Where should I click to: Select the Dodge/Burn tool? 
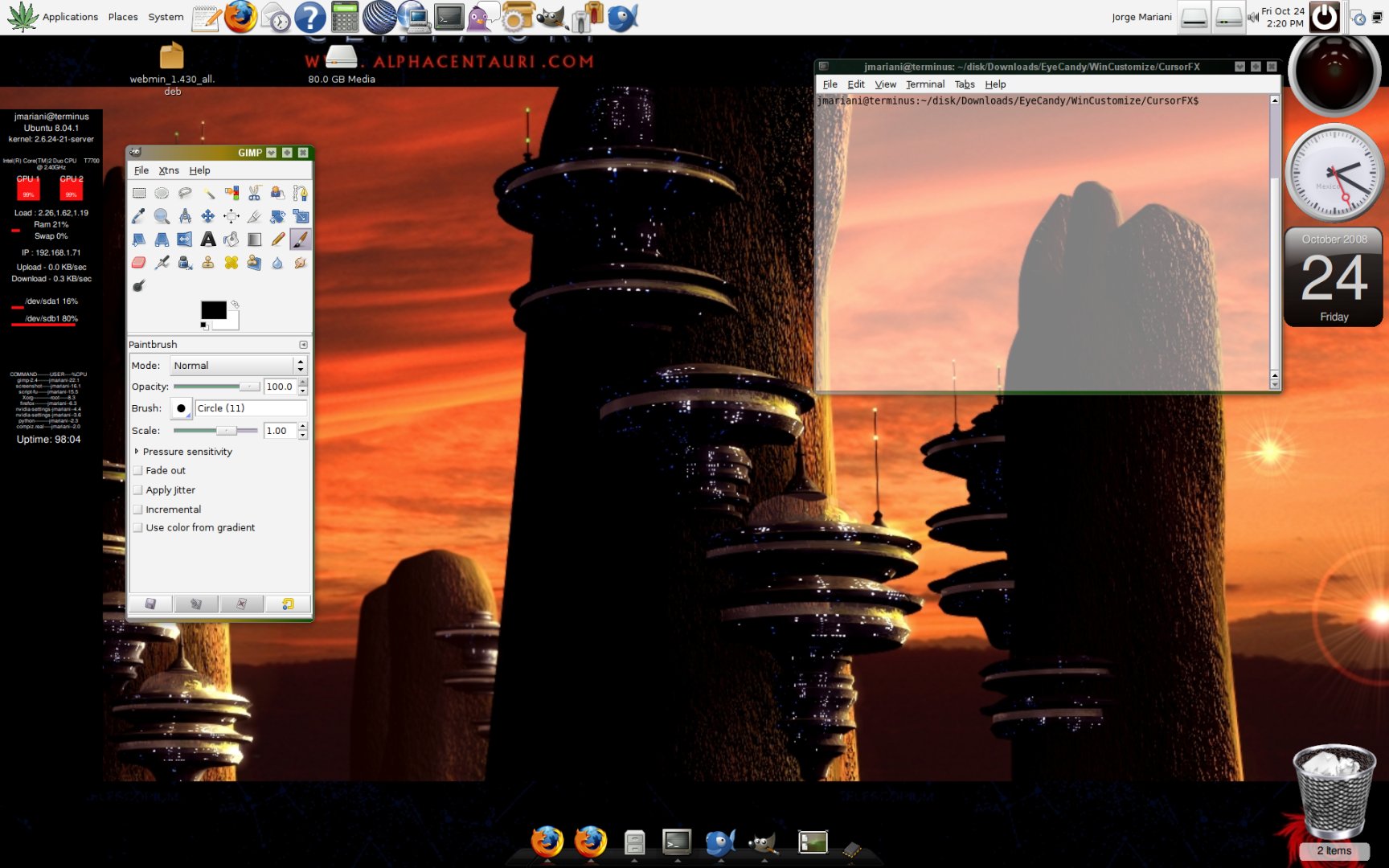(139, 286)
